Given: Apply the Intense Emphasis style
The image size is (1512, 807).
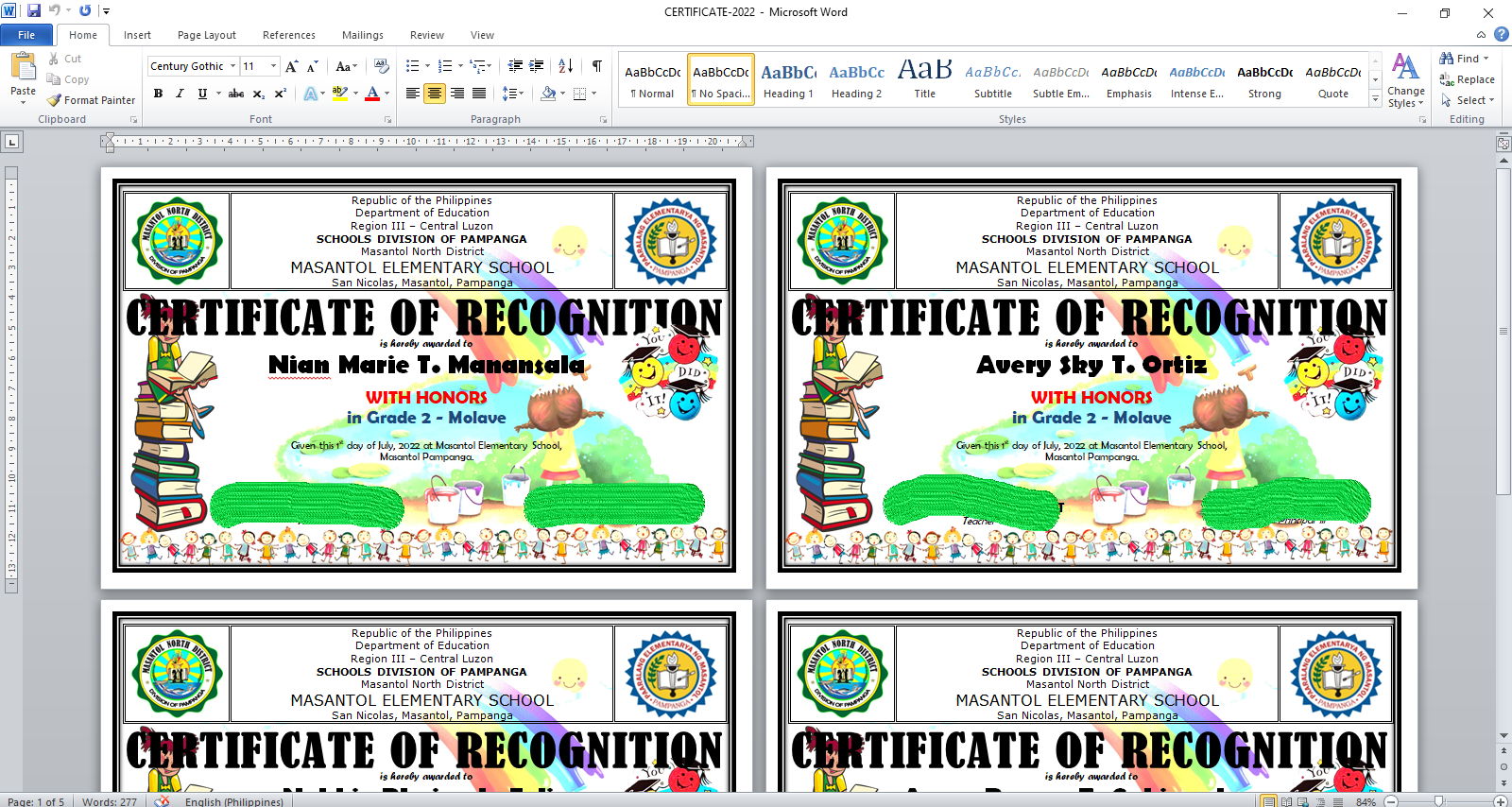Looking at the screenshot, I should click(x=1197, y=79).
